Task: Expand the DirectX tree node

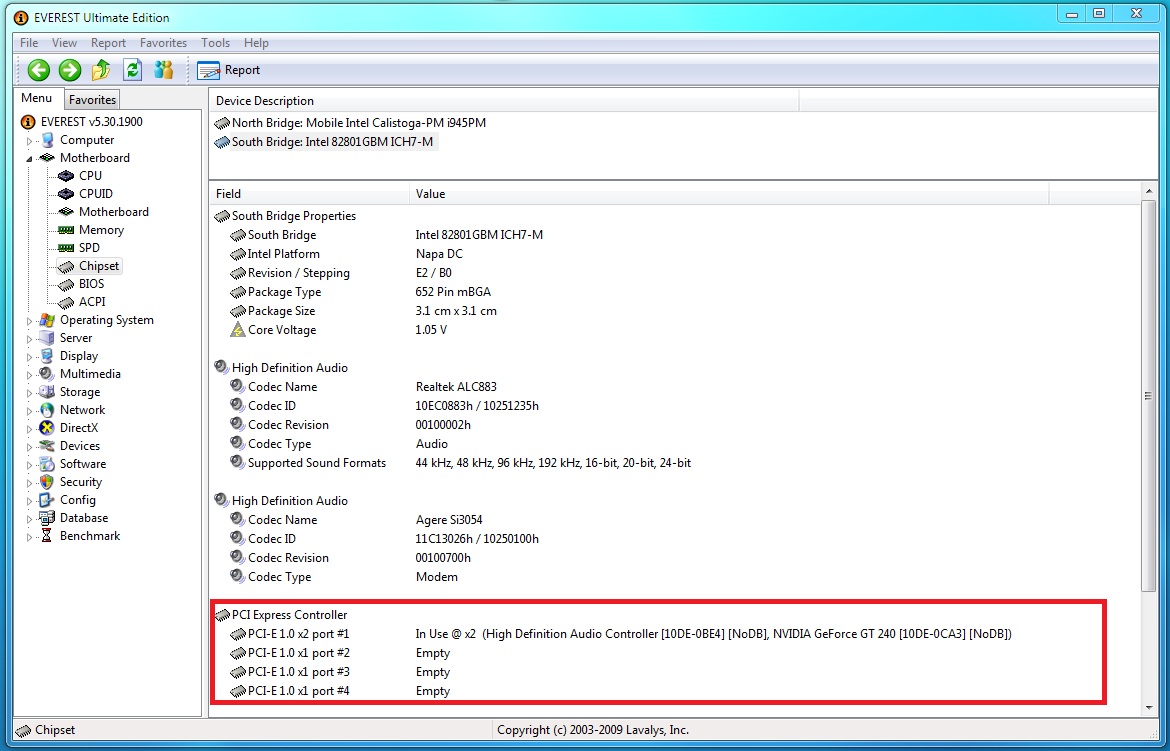Action: pyautogui.click(x=29, y=428)
